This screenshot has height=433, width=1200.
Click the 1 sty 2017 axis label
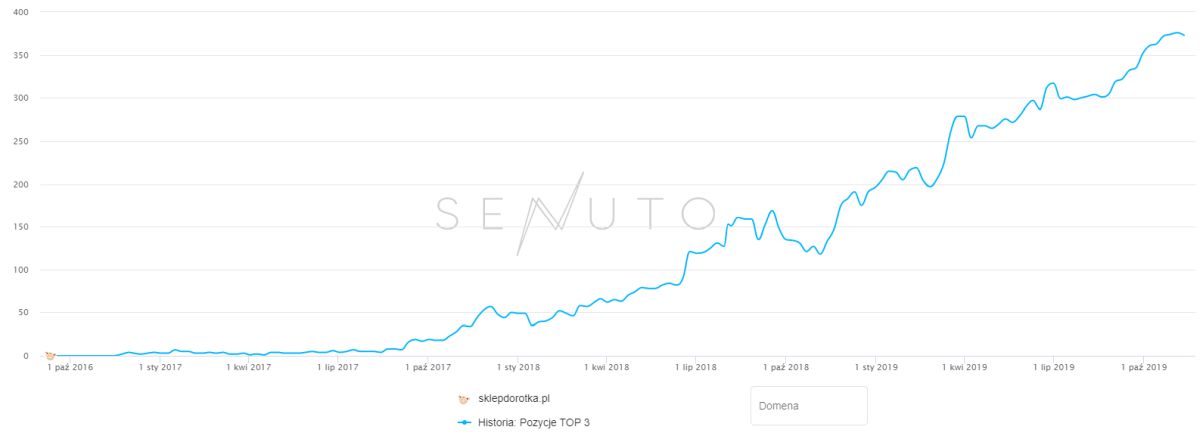(160, 368)
